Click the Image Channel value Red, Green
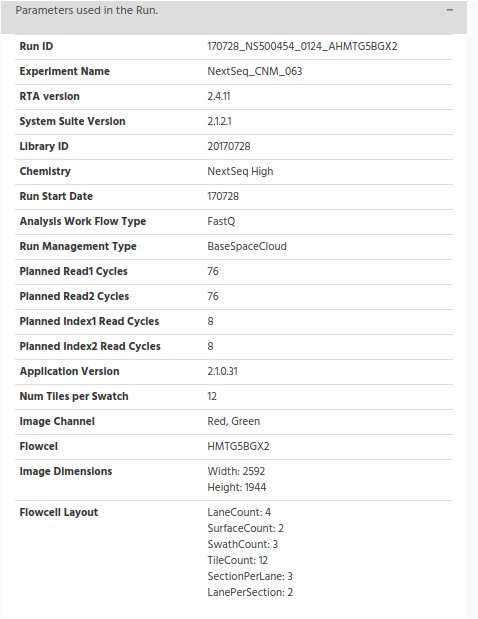The width and height of the screenshot is (478, 619). [233, 421]
